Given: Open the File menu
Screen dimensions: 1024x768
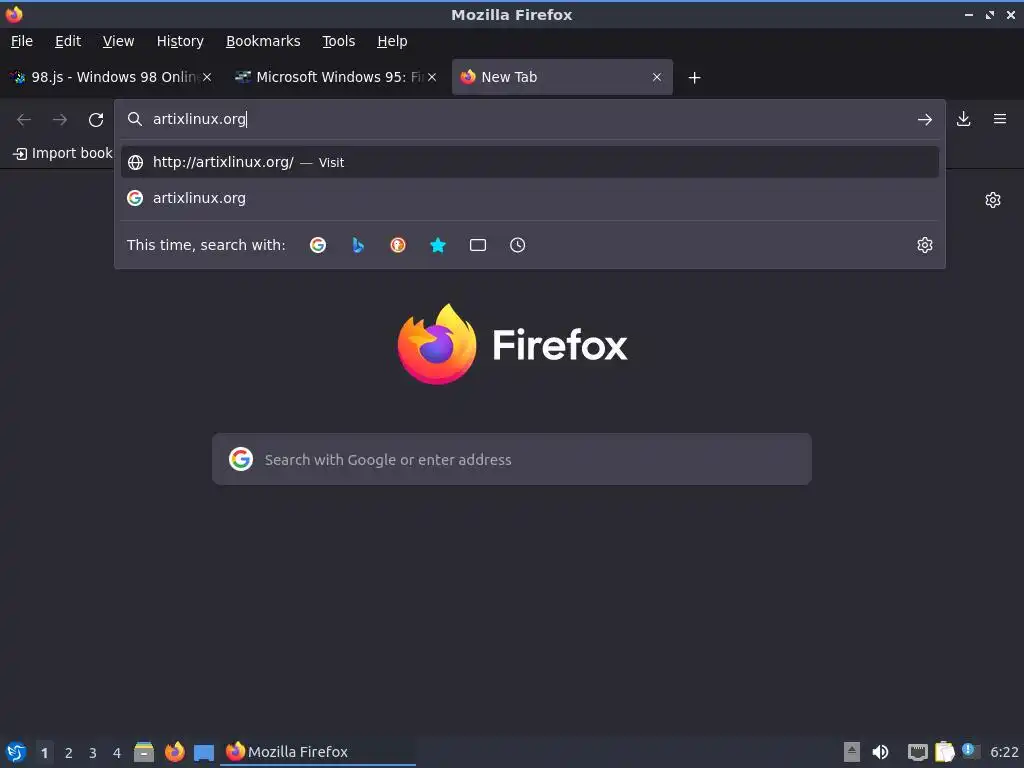Looking at the screenshot, I should coord(22,41).
